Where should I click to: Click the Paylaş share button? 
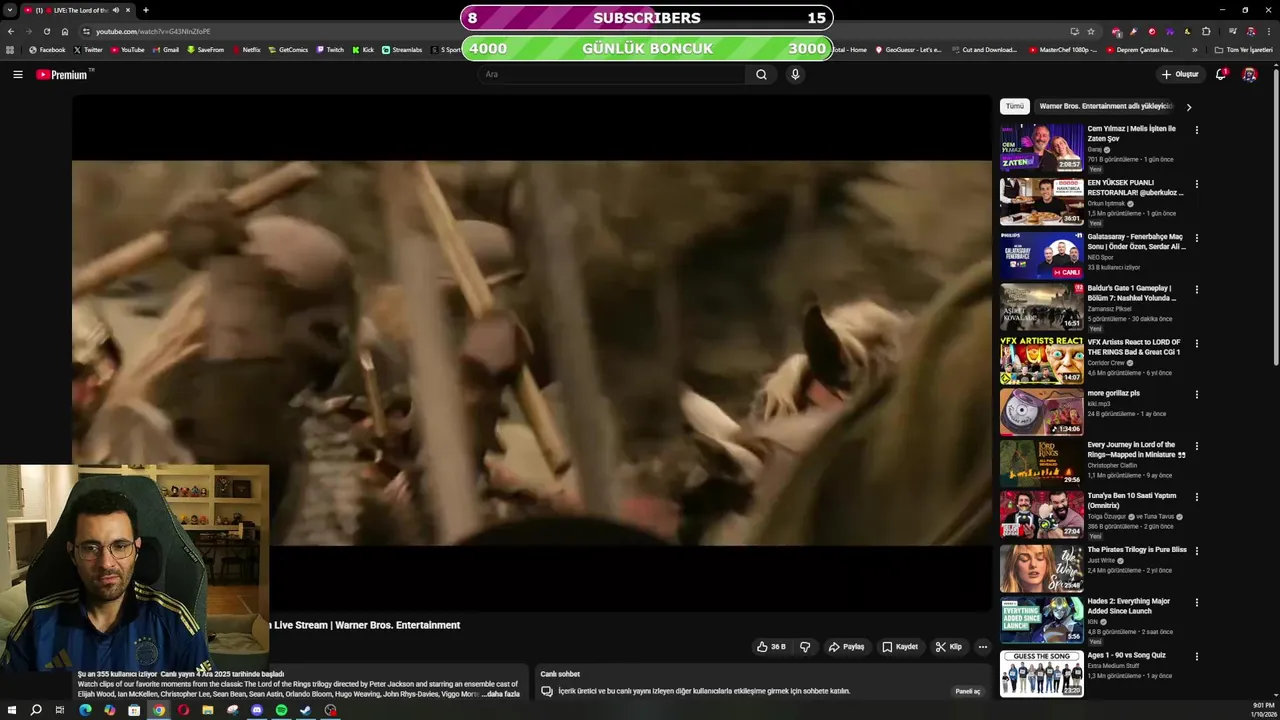pos(846,647)
